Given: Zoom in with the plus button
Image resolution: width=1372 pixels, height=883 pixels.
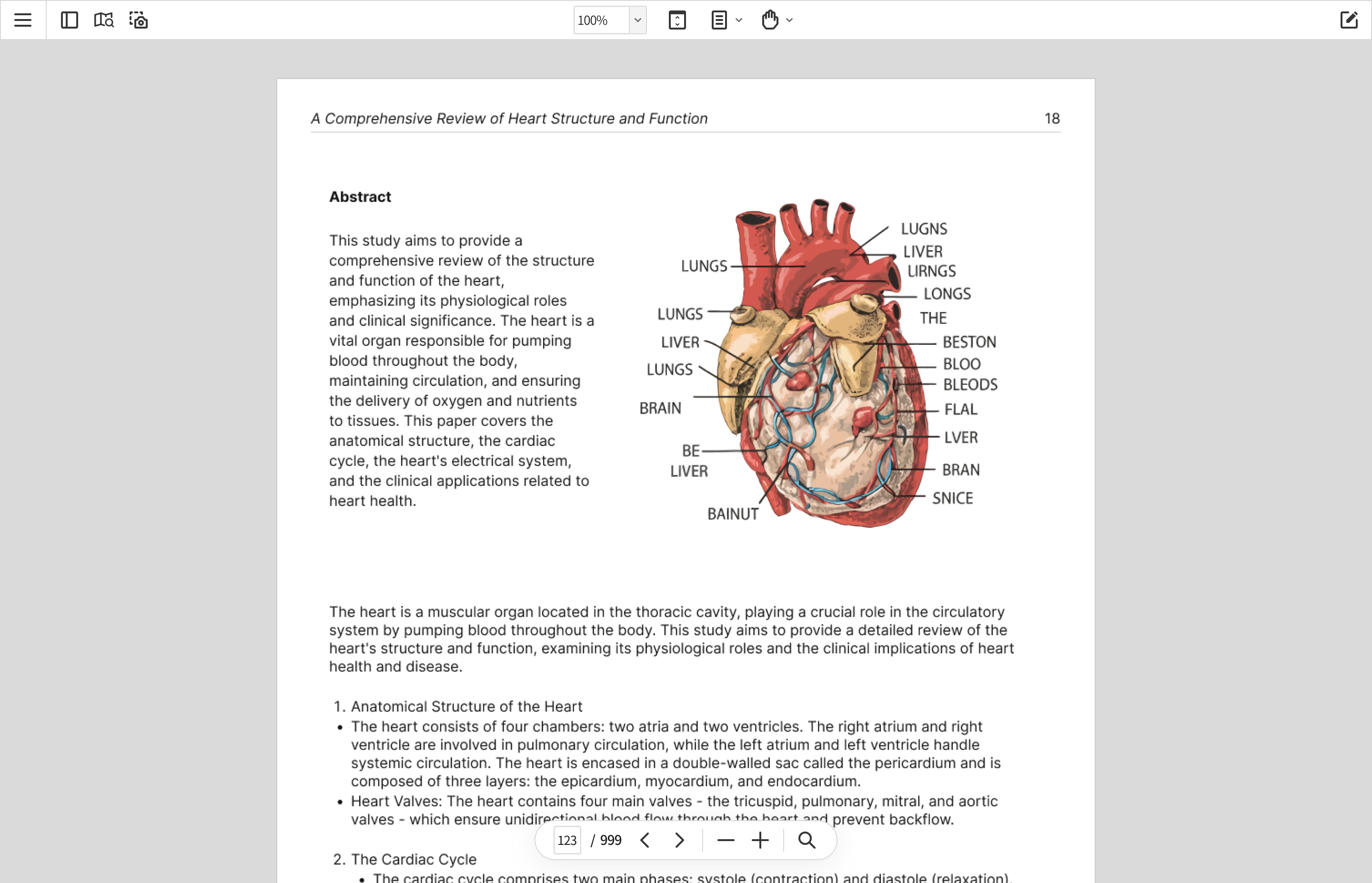Looking at the screenshot, I should coord(760,840).
